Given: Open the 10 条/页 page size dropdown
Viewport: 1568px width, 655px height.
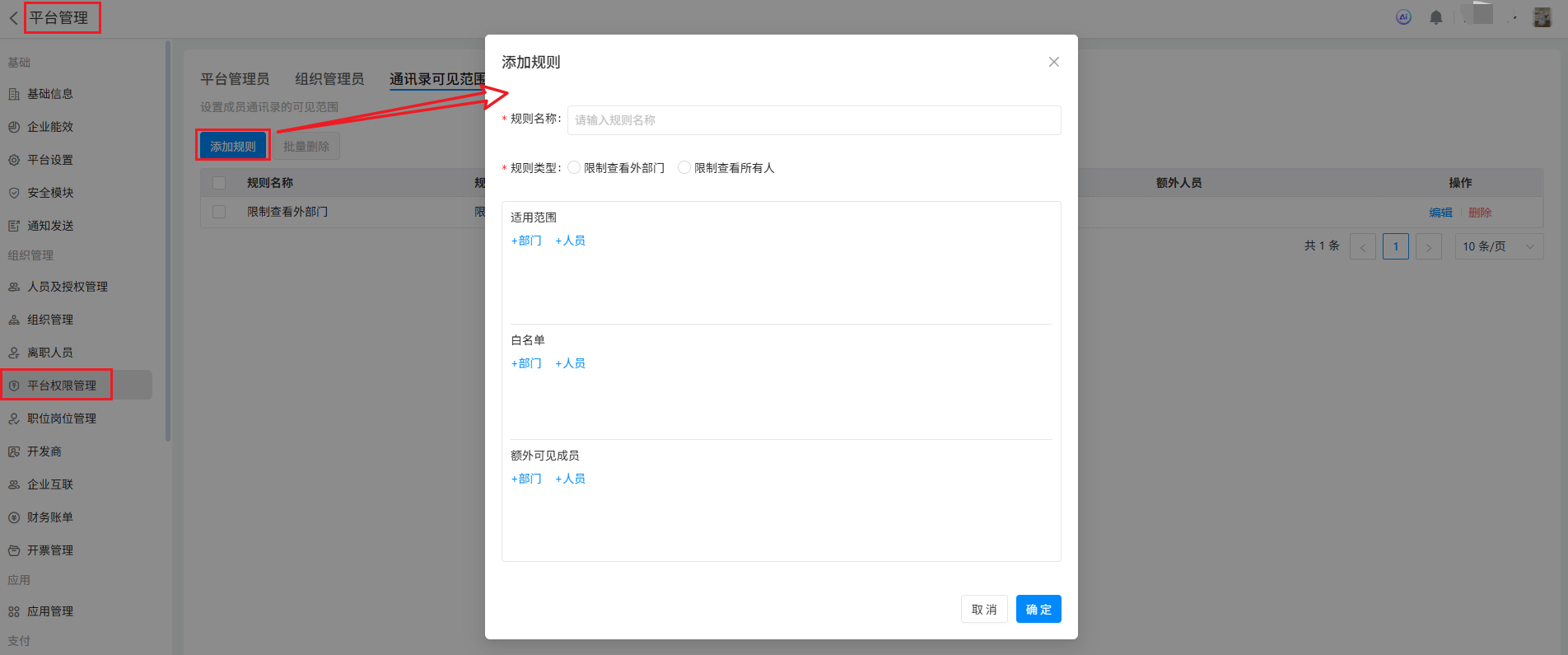Looking at the screenshot, I should pyautogui.click(x=1499, y=246).
